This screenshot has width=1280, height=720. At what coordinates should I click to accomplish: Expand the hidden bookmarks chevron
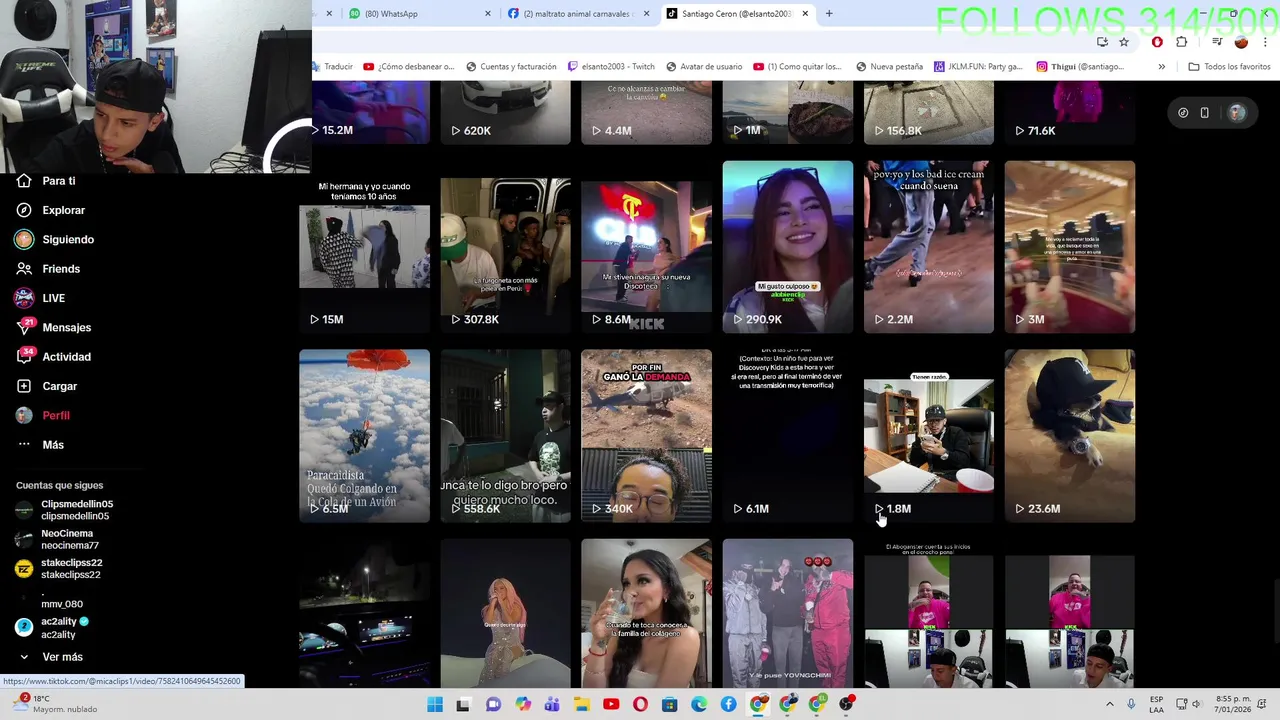(1161, 67)
